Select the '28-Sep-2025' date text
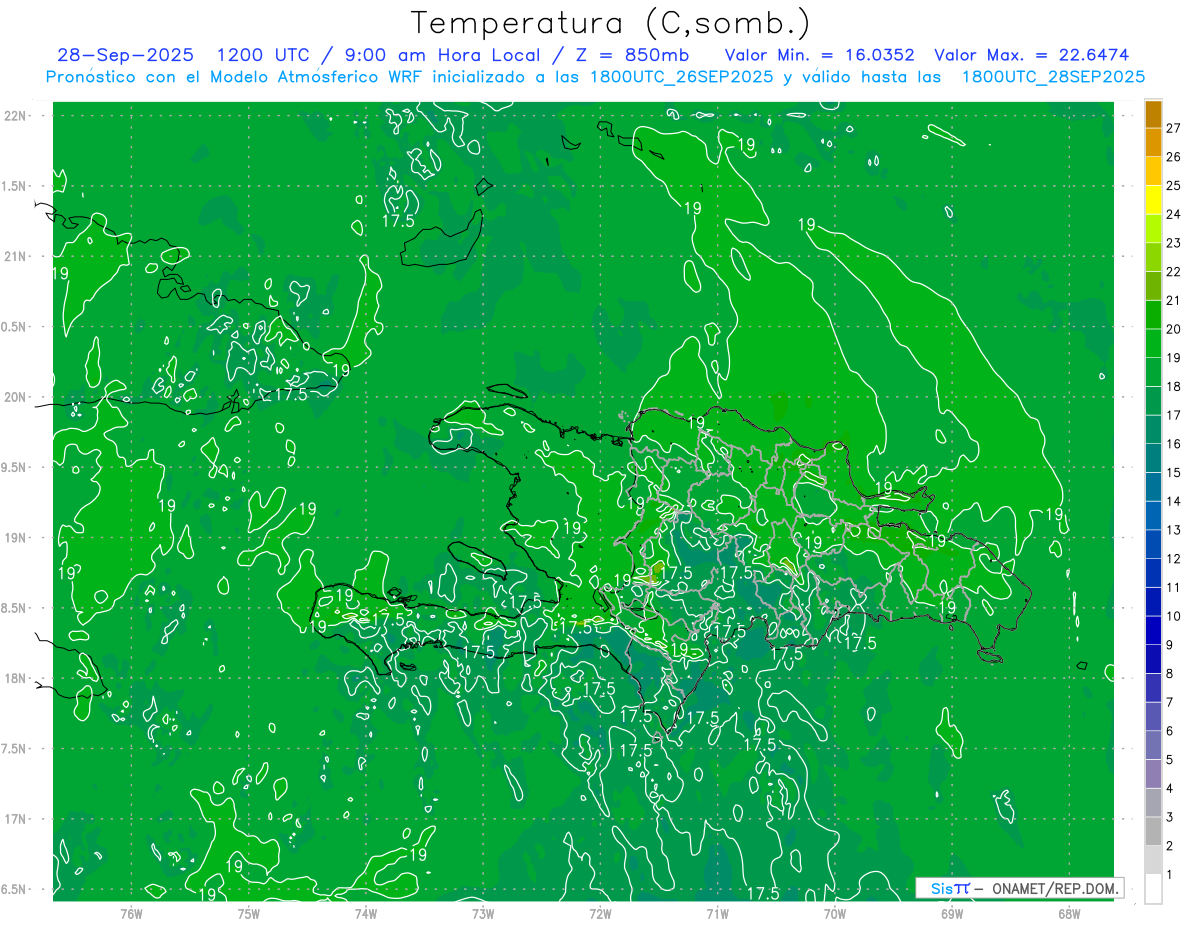The height and width of the screenshot is (927, 1200). (126, 55)
